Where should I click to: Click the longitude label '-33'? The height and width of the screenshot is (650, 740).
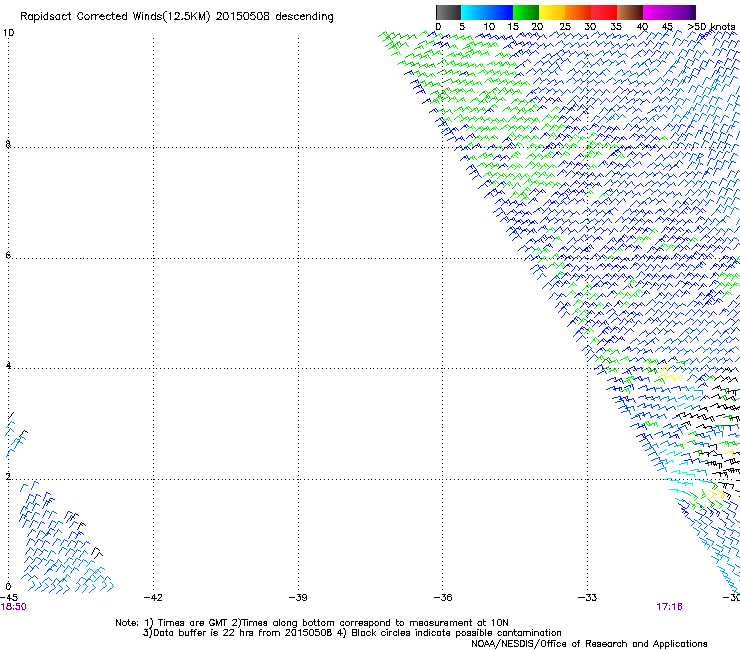pyautogui.click(x=587, y=598)
